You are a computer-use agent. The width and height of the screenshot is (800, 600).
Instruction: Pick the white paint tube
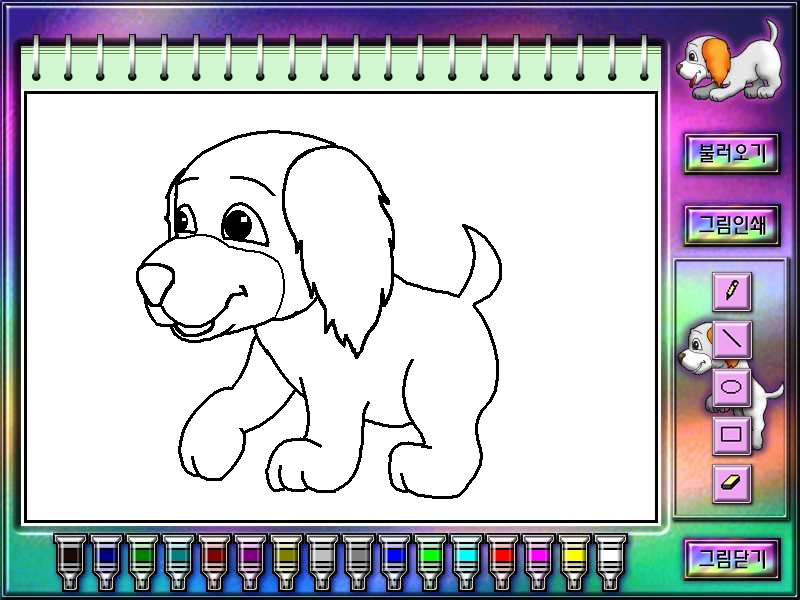[610, 562]
